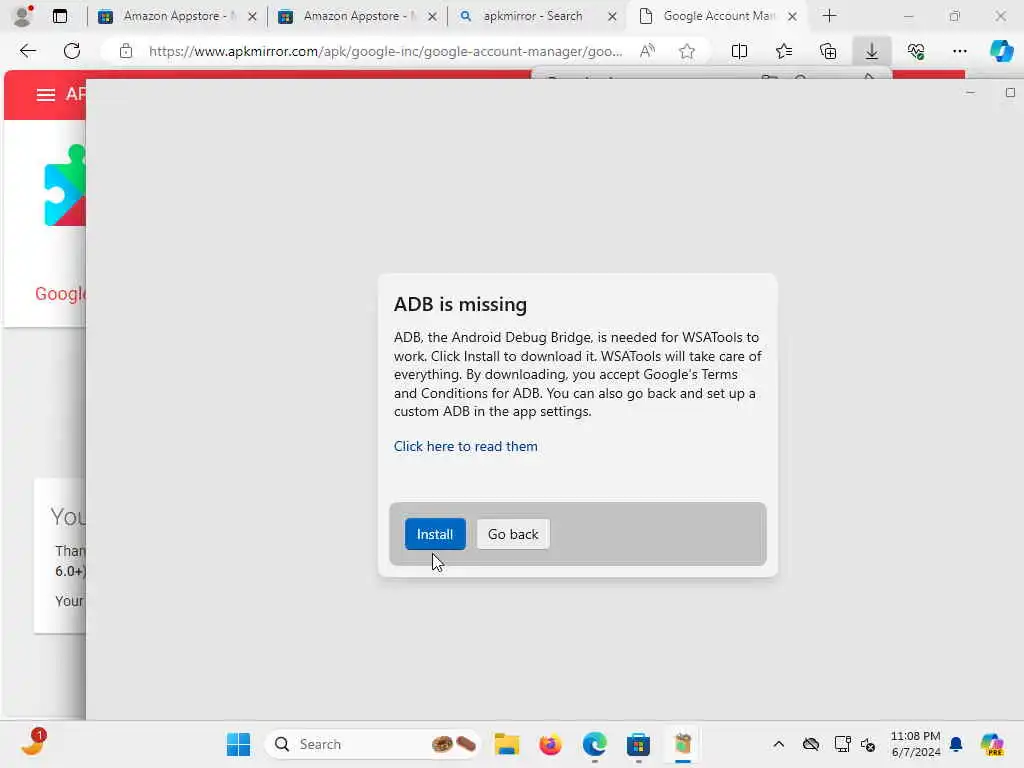Open notifications bell icon
The image size is (1024, 768).
click(x=956, y=744)
